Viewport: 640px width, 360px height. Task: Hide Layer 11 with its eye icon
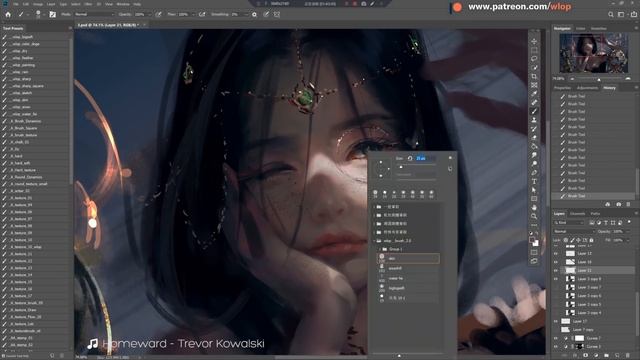point(556,271)
